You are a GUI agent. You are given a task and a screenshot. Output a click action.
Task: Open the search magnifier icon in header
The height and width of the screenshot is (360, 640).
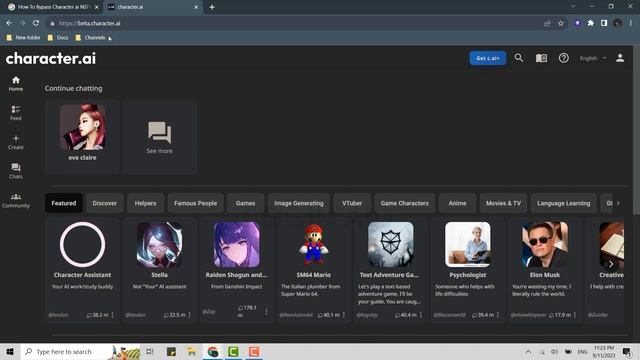tap(518, 58)
